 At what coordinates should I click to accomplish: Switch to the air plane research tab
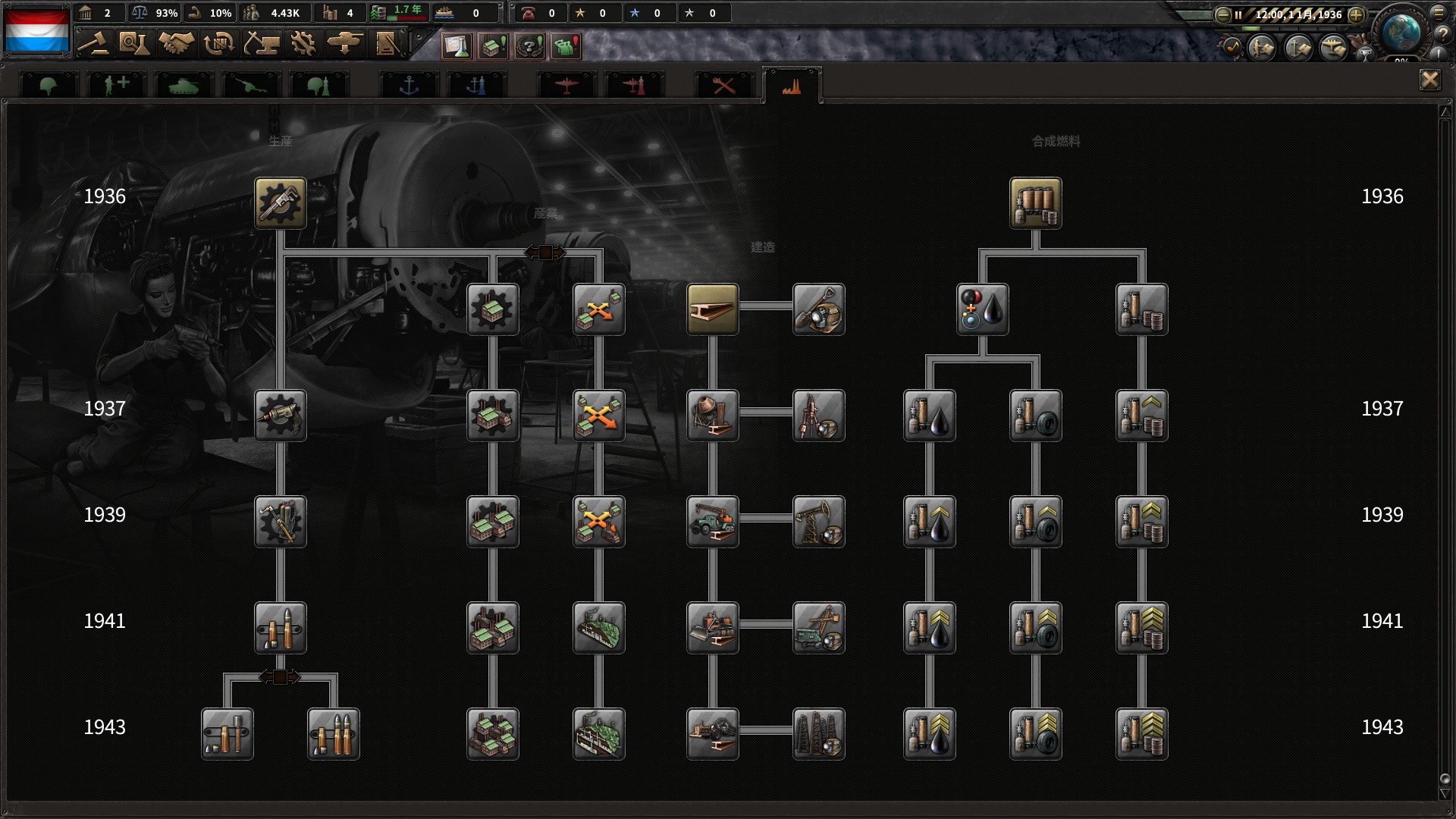click(566, 85)
